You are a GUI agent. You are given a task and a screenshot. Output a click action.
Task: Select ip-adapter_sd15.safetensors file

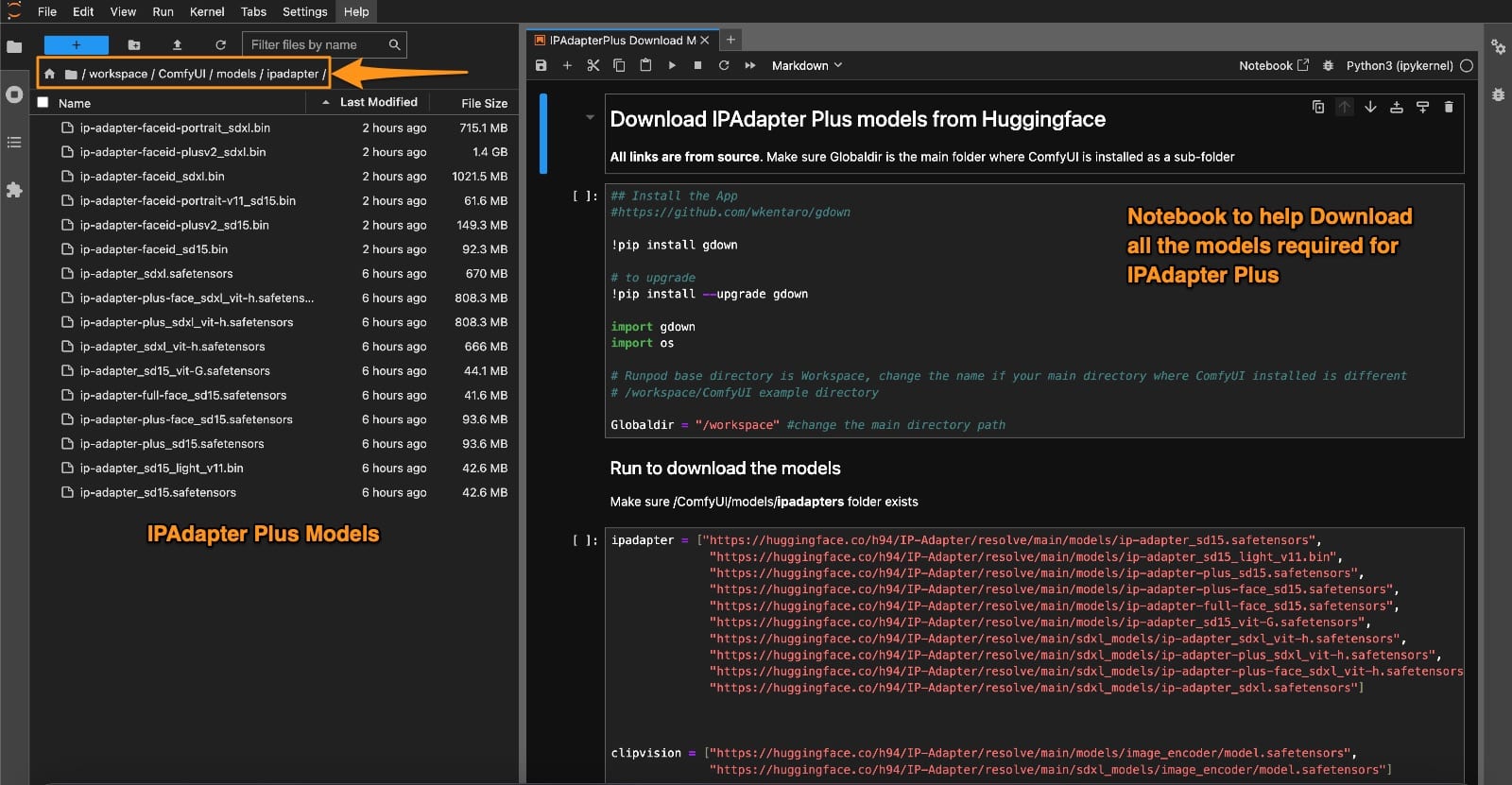(x=275, y=493)
